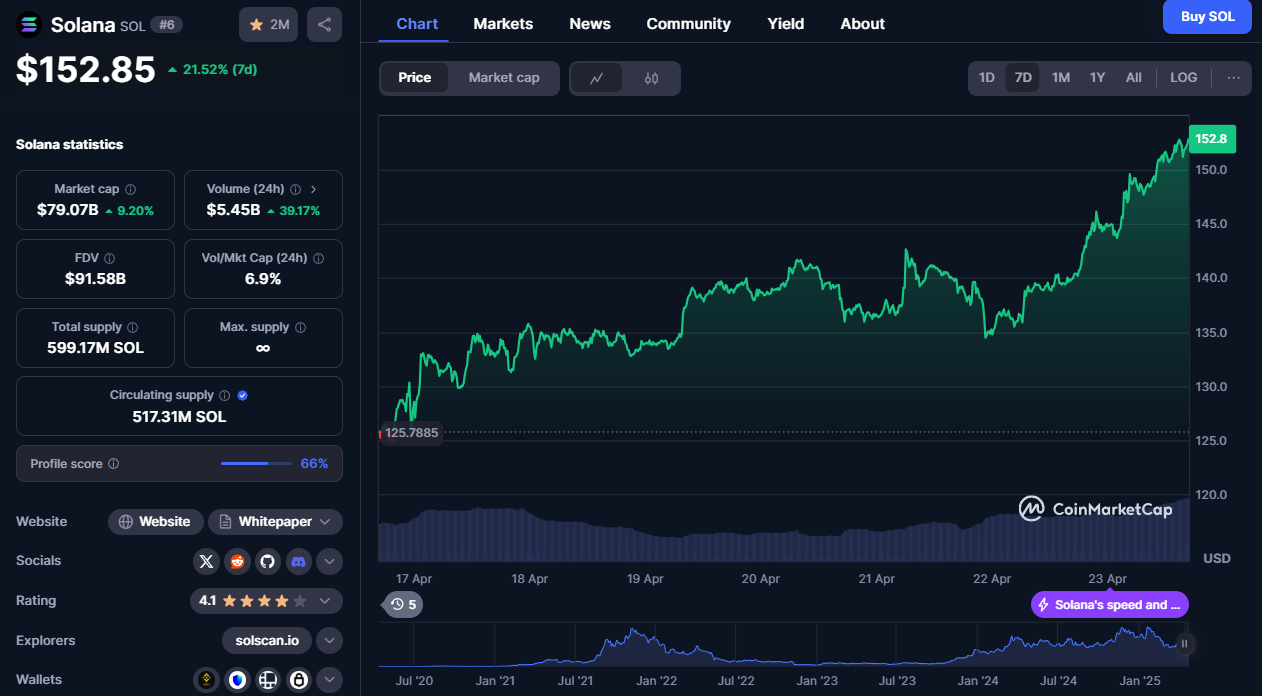
Task: Open Solana's Discord social link
Action: 298,561
